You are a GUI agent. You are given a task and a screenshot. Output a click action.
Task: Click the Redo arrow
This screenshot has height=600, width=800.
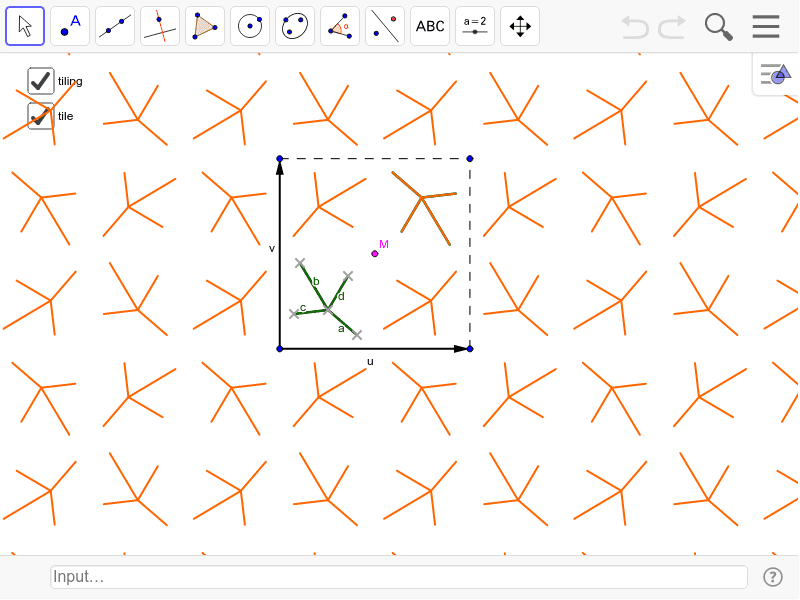point(671,27)
